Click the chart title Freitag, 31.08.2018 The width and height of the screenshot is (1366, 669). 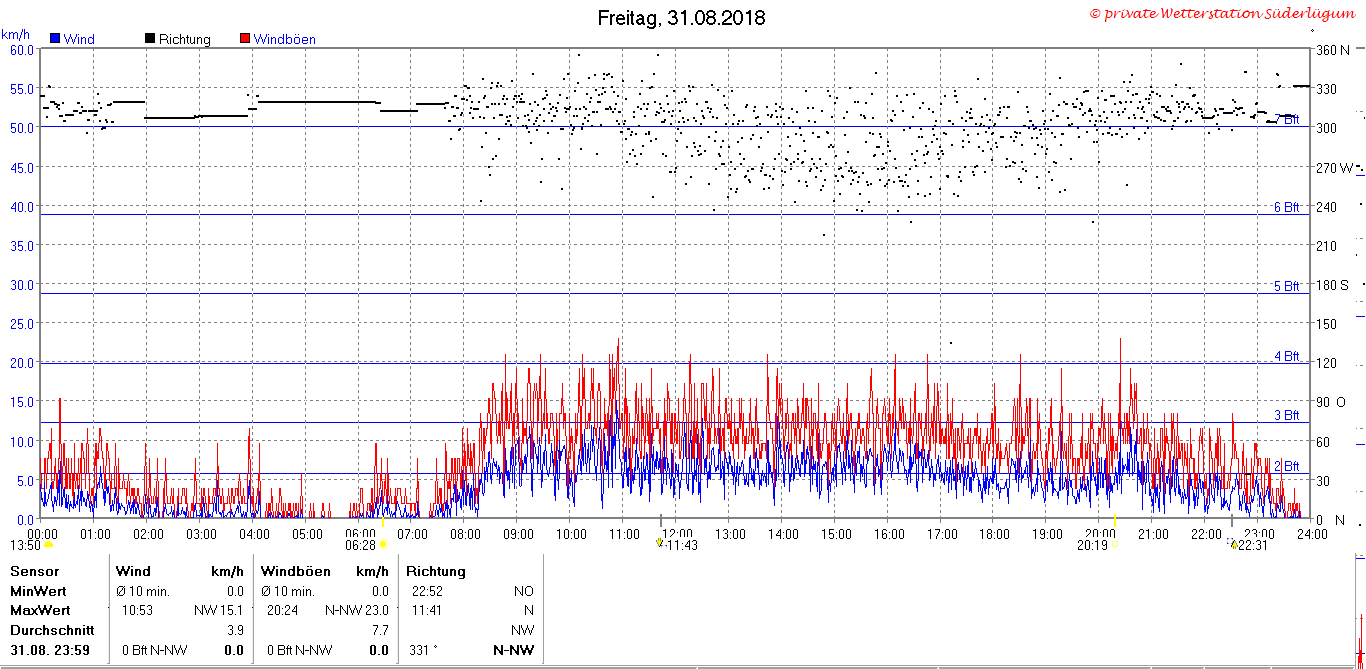pos(681,18)
